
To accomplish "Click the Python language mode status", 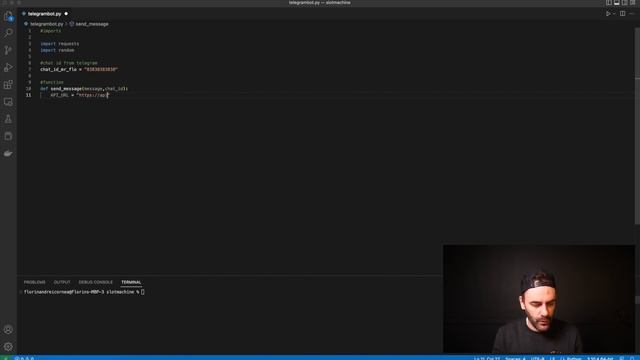I will pos(571,358).
